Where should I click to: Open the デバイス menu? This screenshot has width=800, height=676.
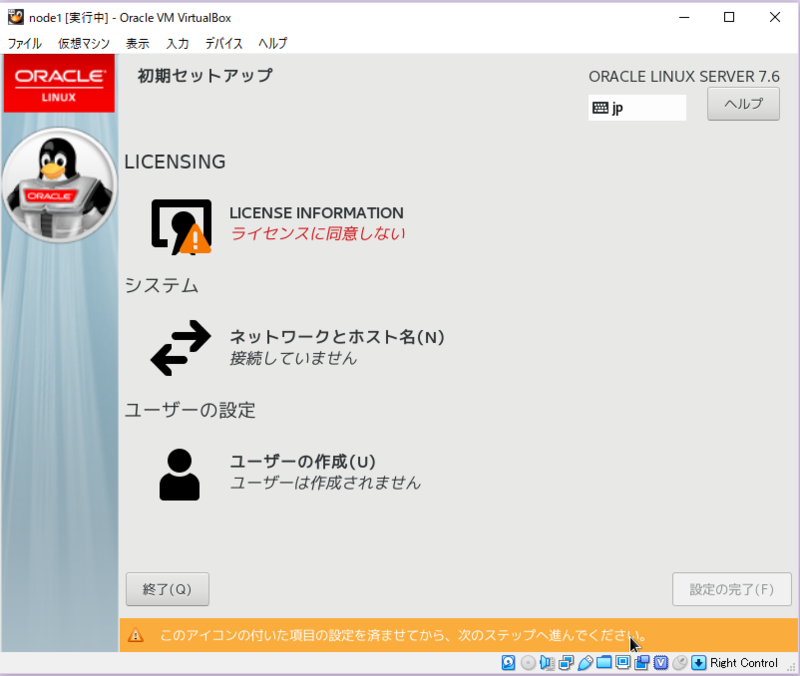(223, 43)
